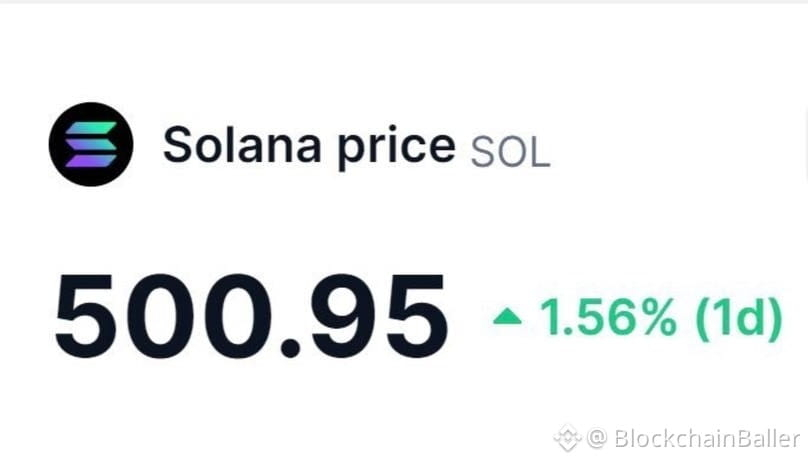Click the word price in the title
Screen dimensions: 808x463
[397, 148]
